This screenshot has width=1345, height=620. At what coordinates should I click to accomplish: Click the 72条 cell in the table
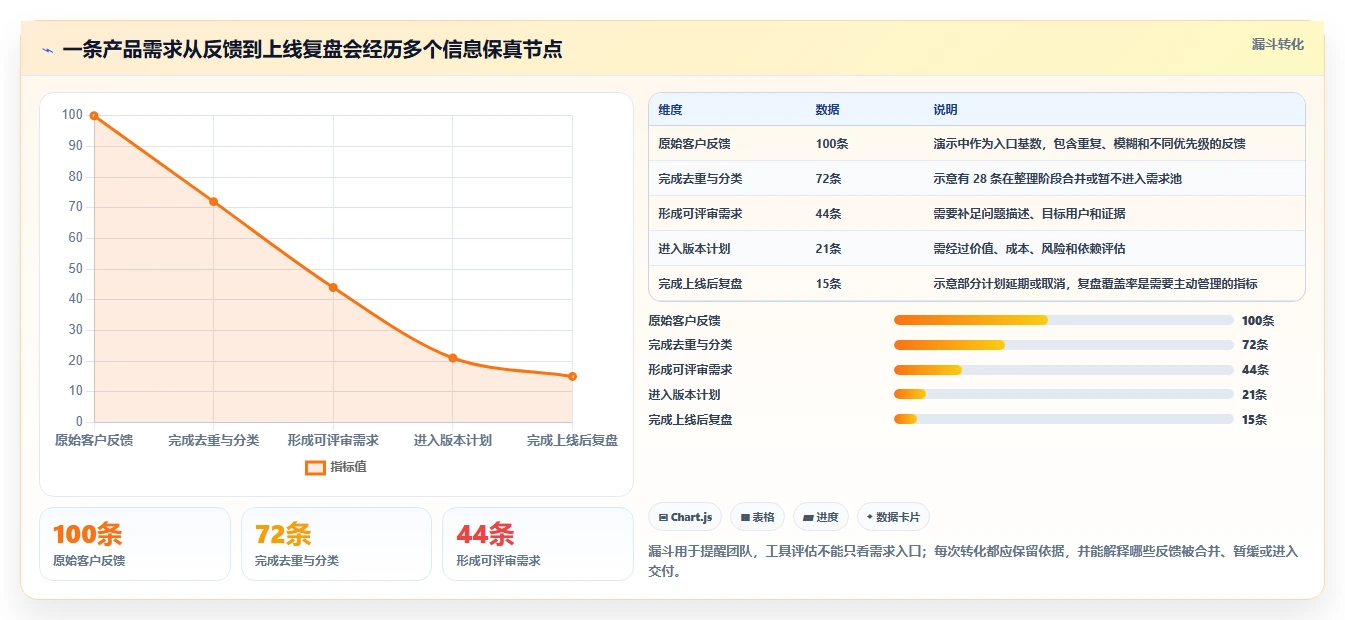click(x=828, y=179)
